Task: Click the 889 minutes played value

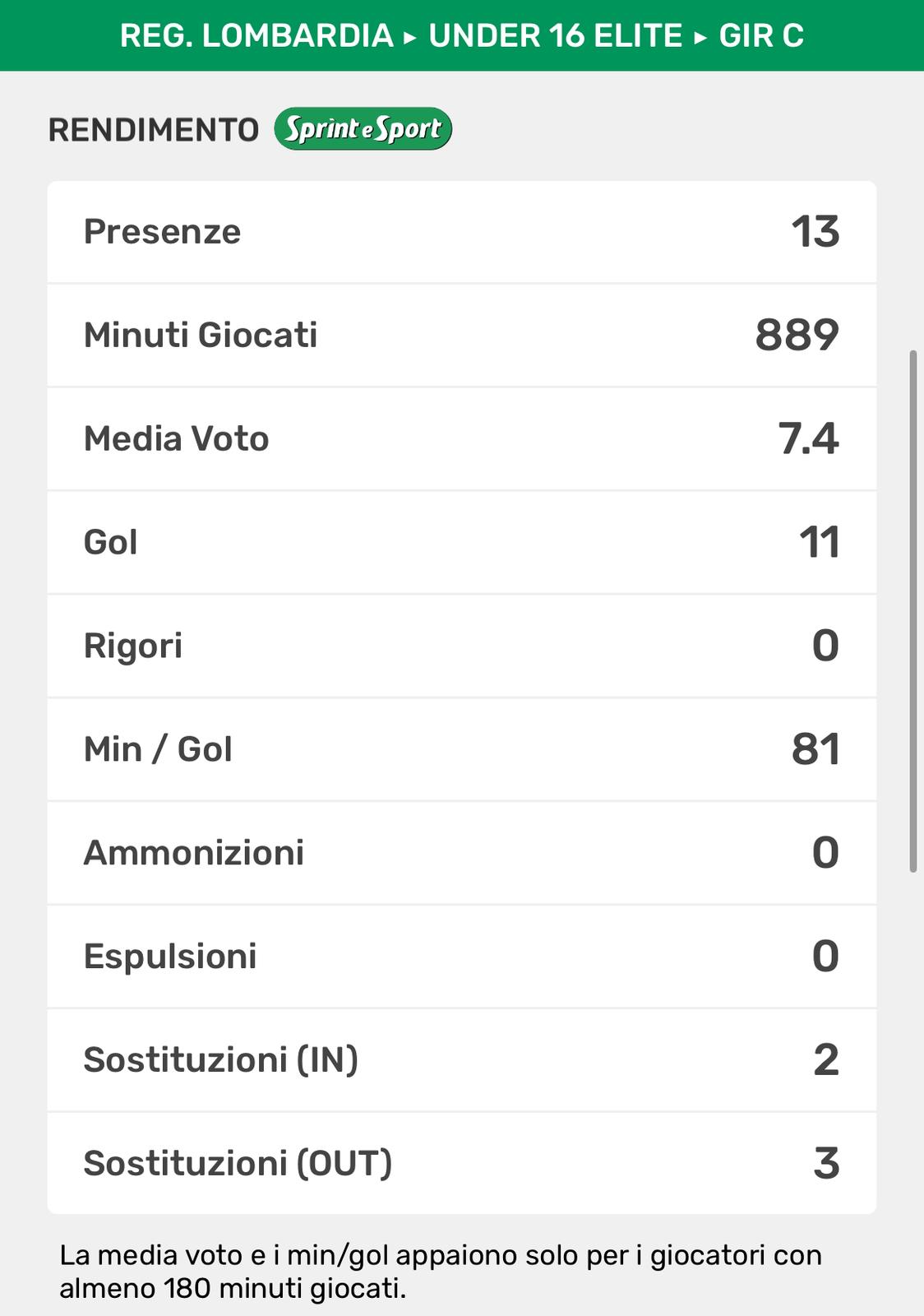Action: click(x=797, y=336)
